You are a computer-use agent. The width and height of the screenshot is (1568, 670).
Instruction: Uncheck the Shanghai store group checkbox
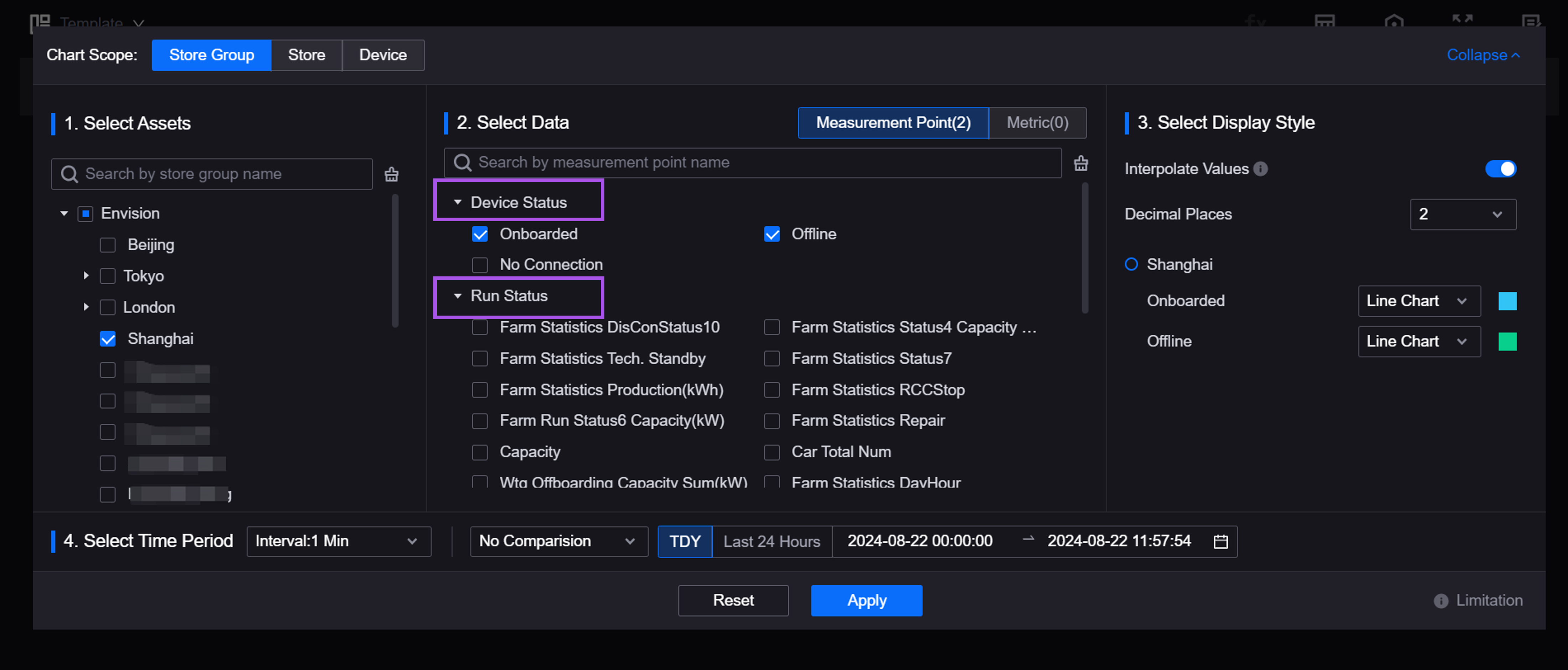coord(108,339)
